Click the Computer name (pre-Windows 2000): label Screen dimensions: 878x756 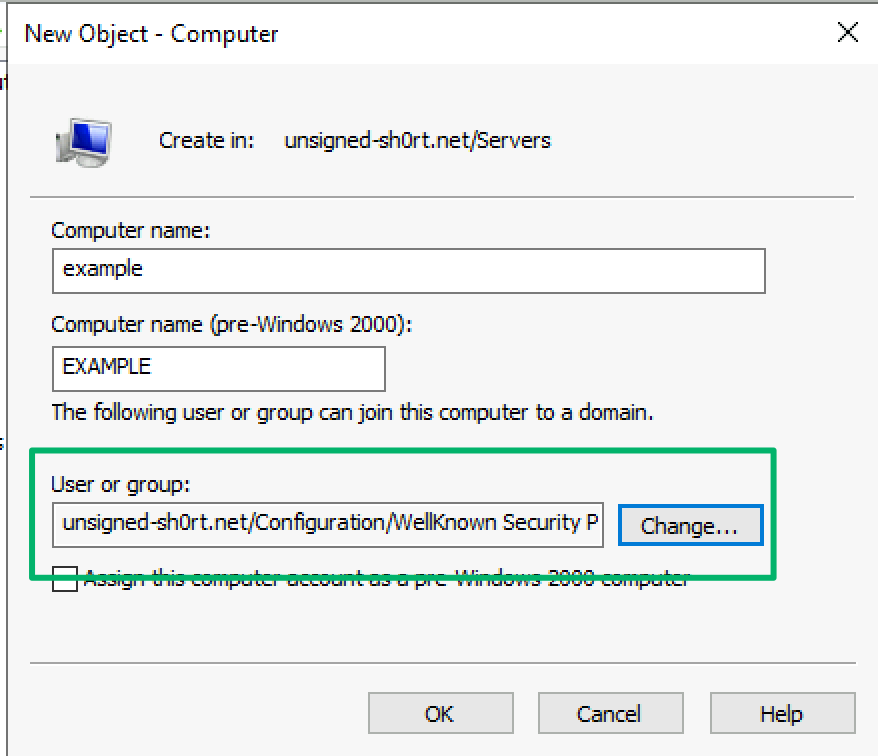click(231, 325)
